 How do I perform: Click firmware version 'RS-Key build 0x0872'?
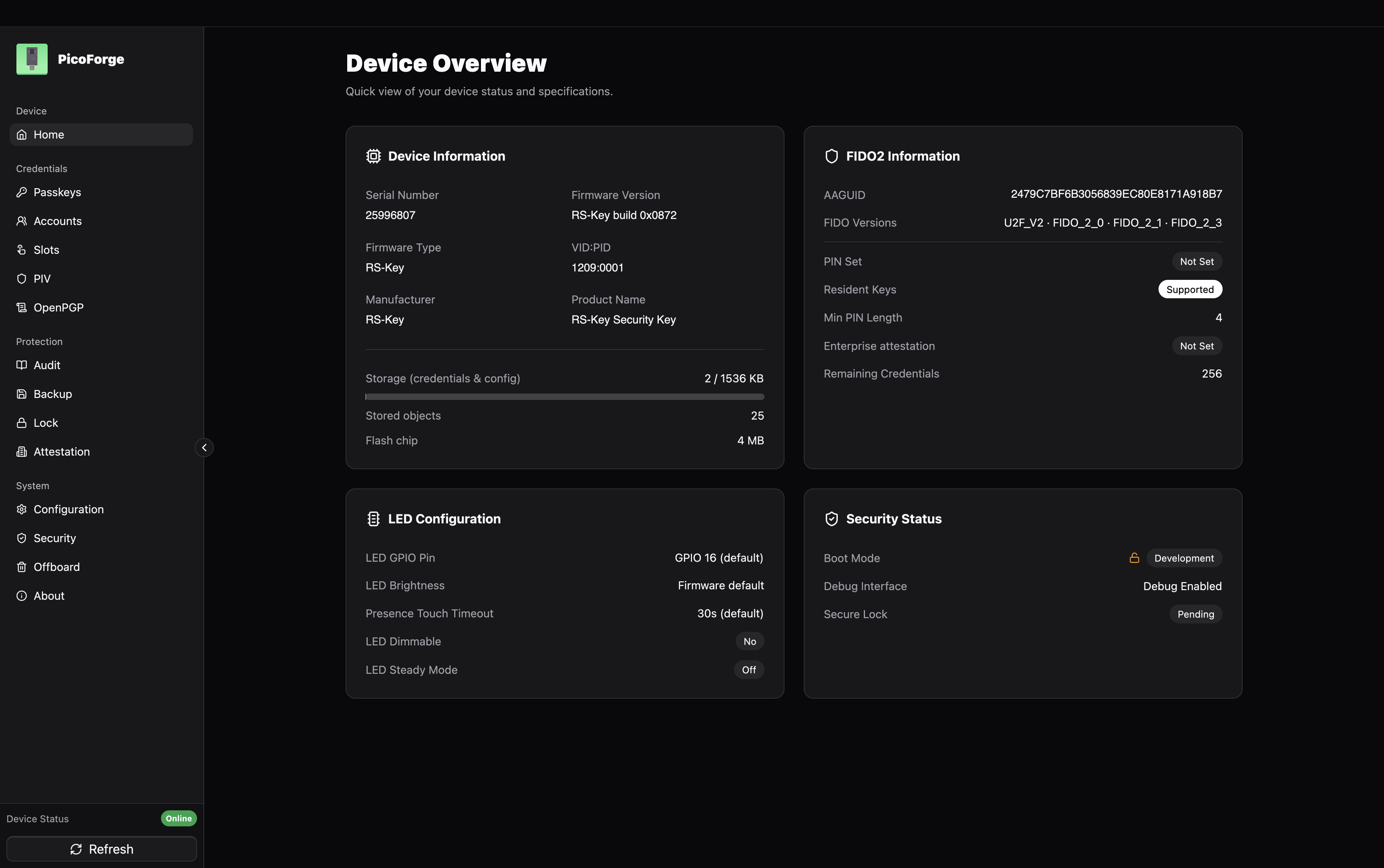624,215
